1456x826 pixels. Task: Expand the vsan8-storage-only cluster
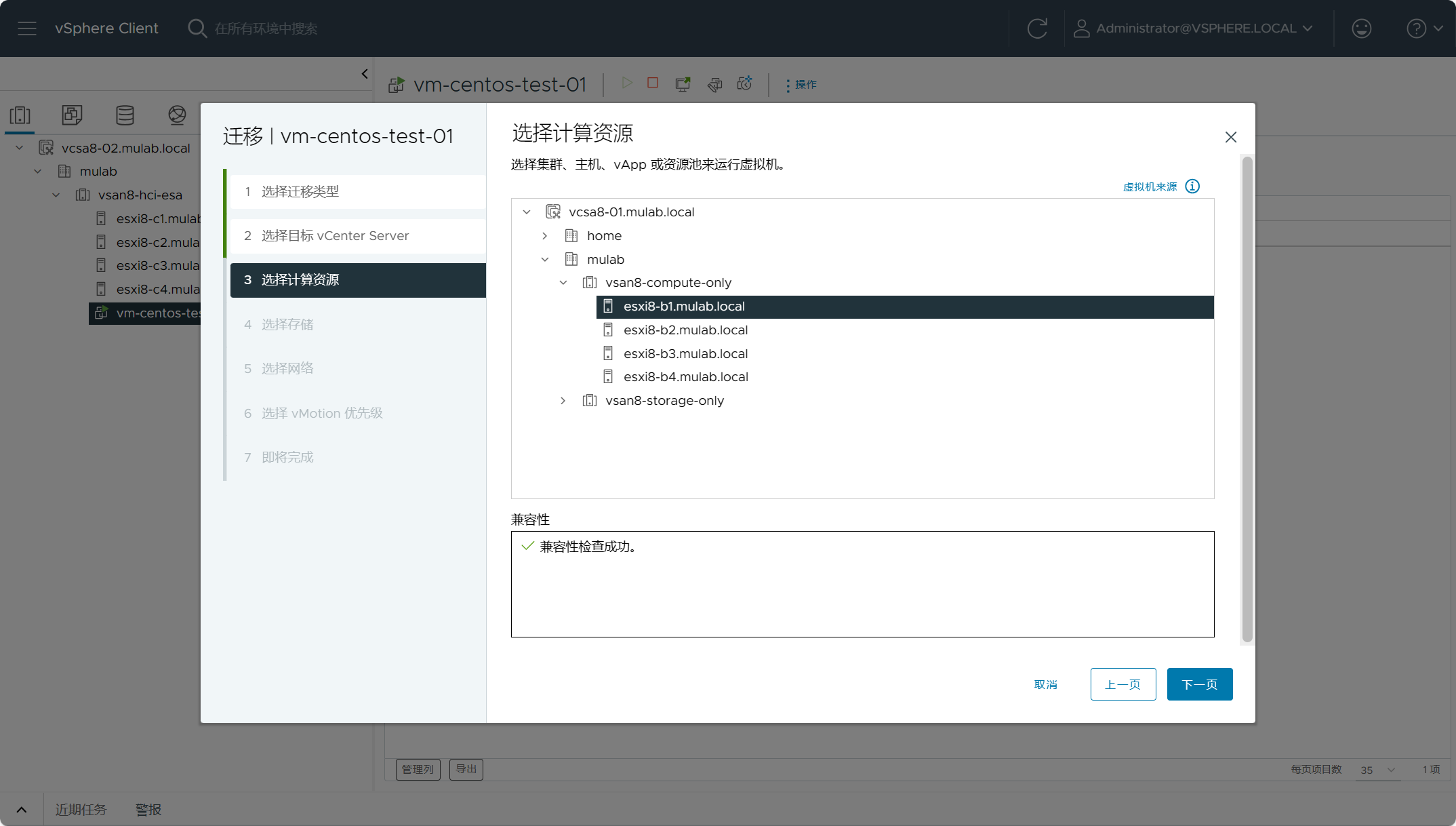563,401
